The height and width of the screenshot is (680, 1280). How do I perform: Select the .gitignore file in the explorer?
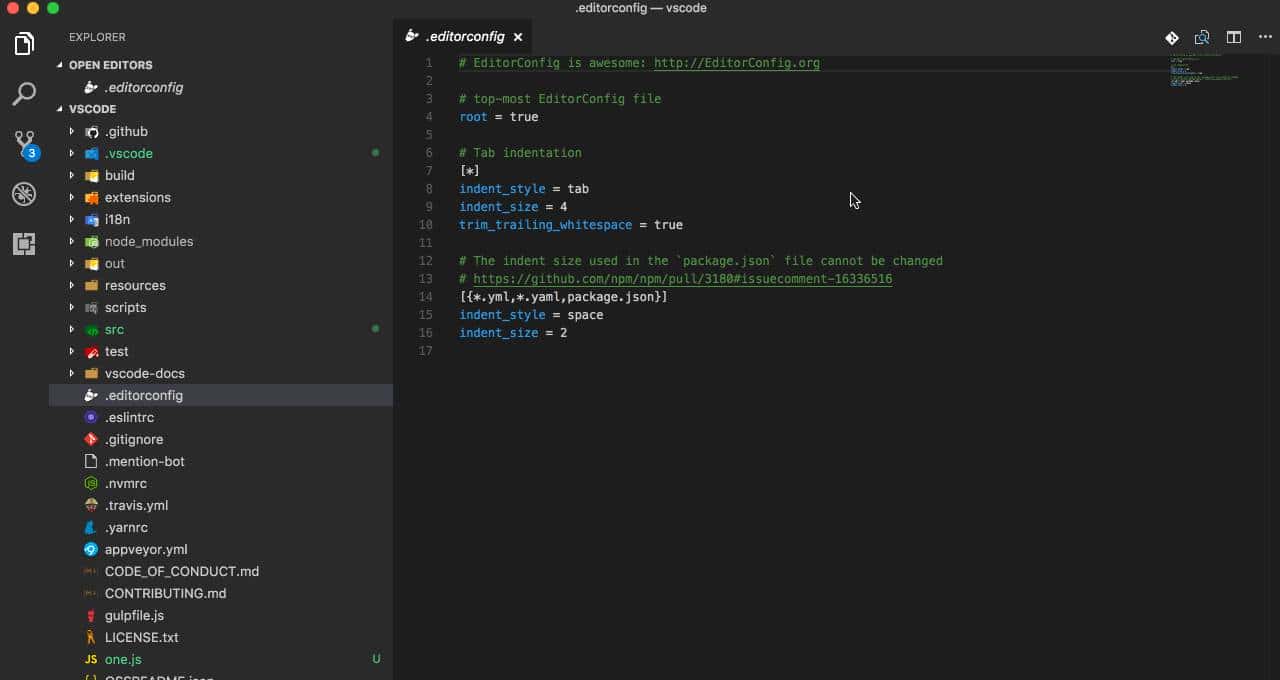133,439
